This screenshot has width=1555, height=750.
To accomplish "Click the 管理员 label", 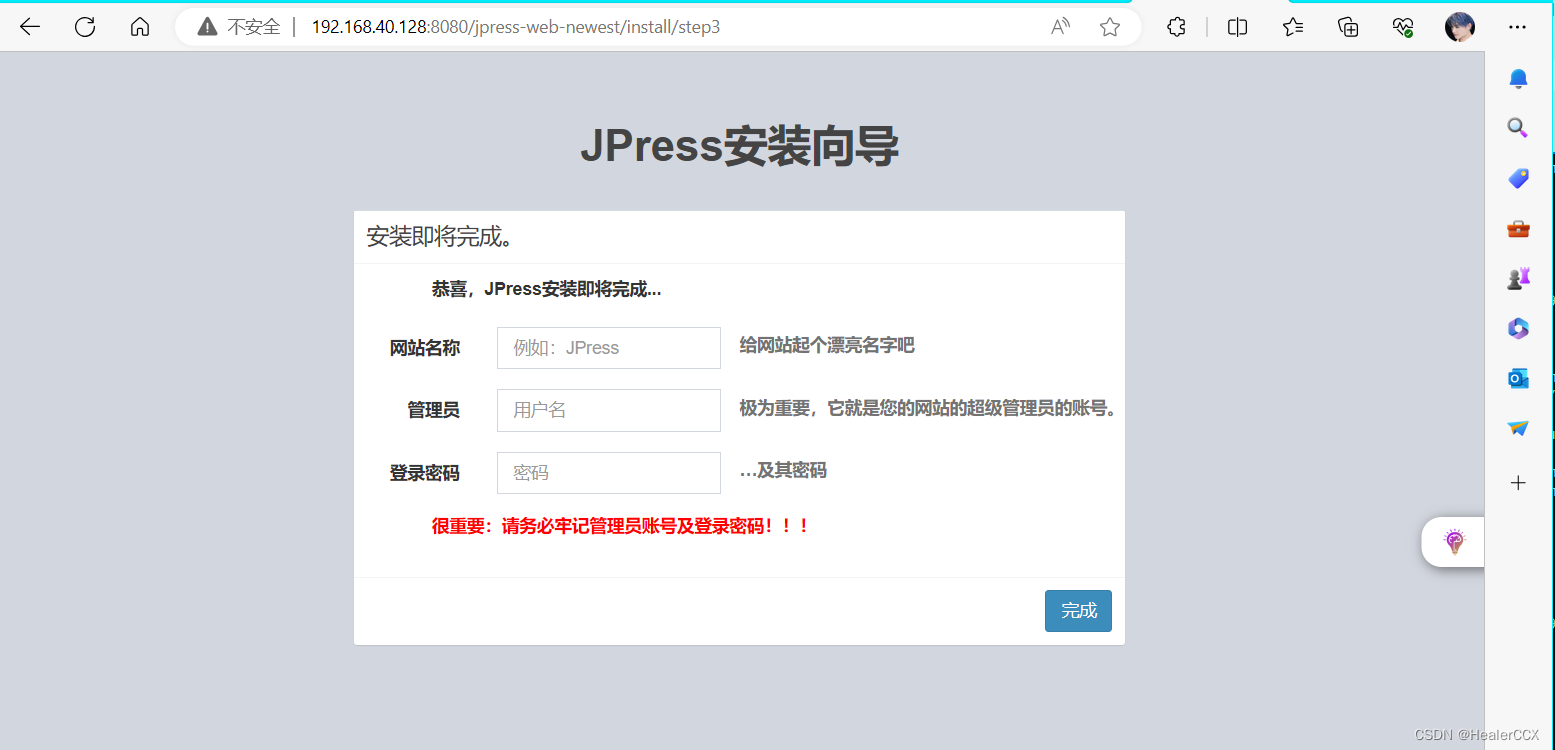I will coord(433,410).
